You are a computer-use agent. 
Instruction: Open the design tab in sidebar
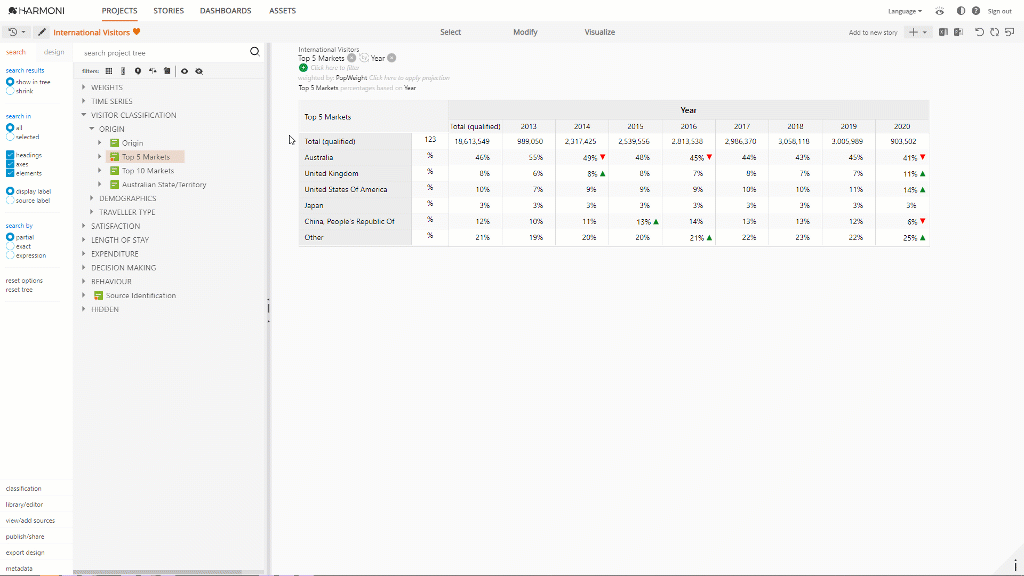[54, 52]
